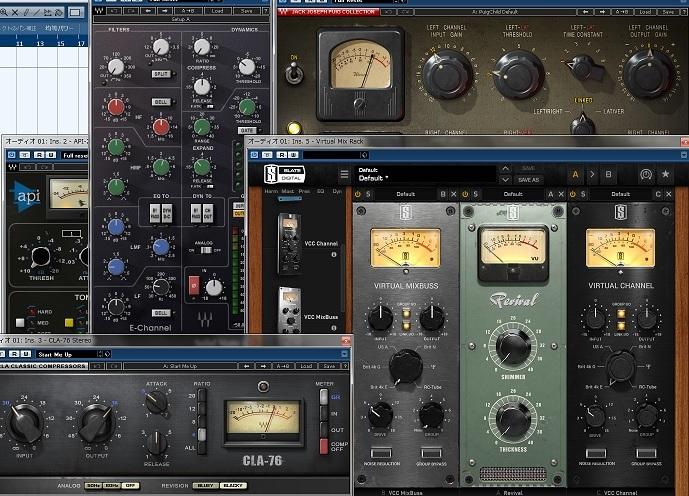
Task: Solo the Virtual Mixbuss module
Action: [368, 194]
